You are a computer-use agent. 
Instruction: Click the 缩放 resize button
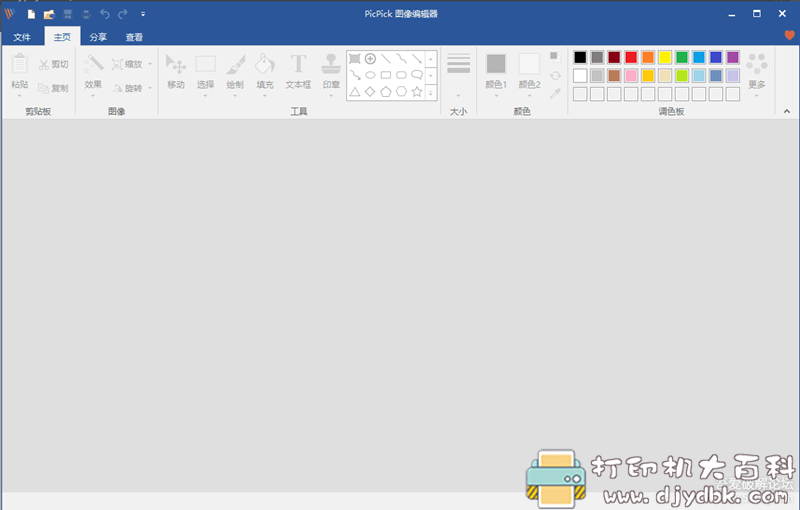(127, 64)
